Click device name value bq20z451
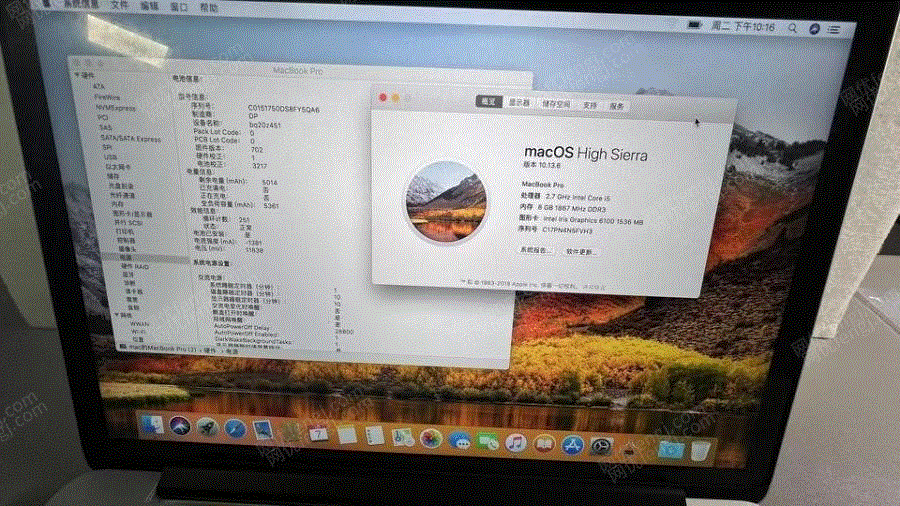900x506 pixels. click(x=265, y=124)
